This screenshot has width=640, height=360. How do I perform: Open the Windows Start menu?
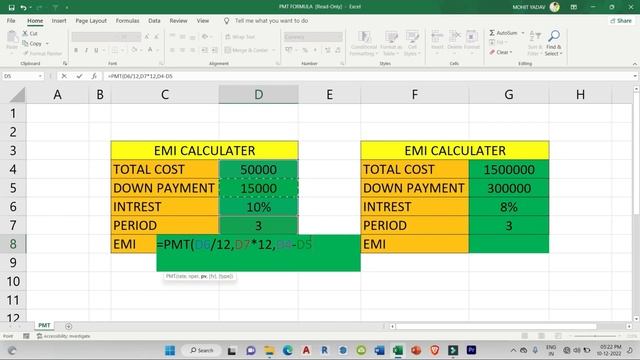[x=170, y=350]
